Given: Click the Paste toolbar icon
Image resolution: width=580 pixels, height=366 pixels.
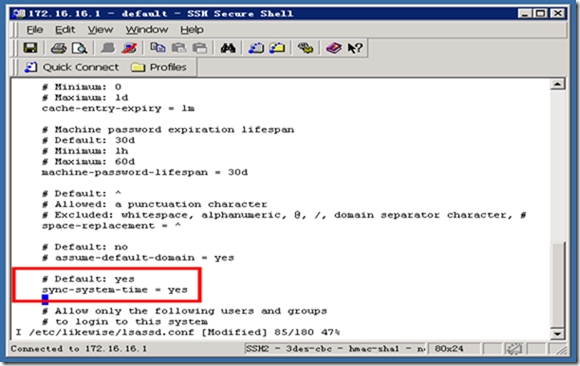Looking at the screenshot, I should click(179, 48).
